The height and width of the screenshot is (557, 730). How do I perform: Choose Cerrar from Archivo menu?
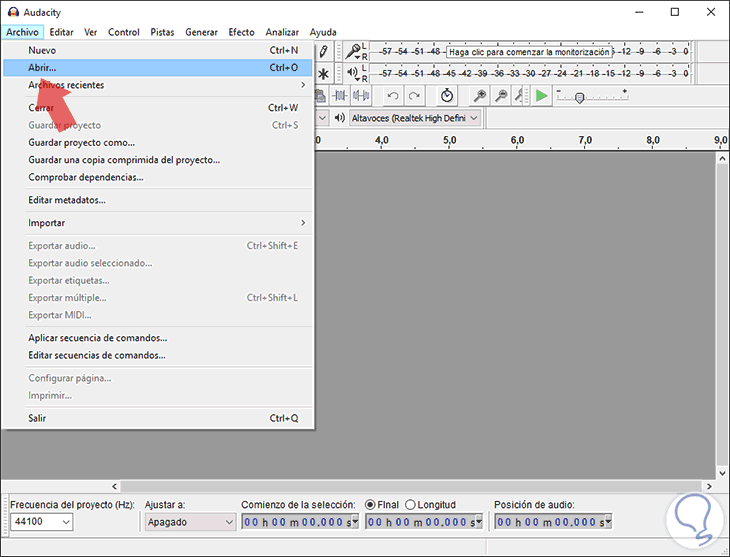(158, 108)
